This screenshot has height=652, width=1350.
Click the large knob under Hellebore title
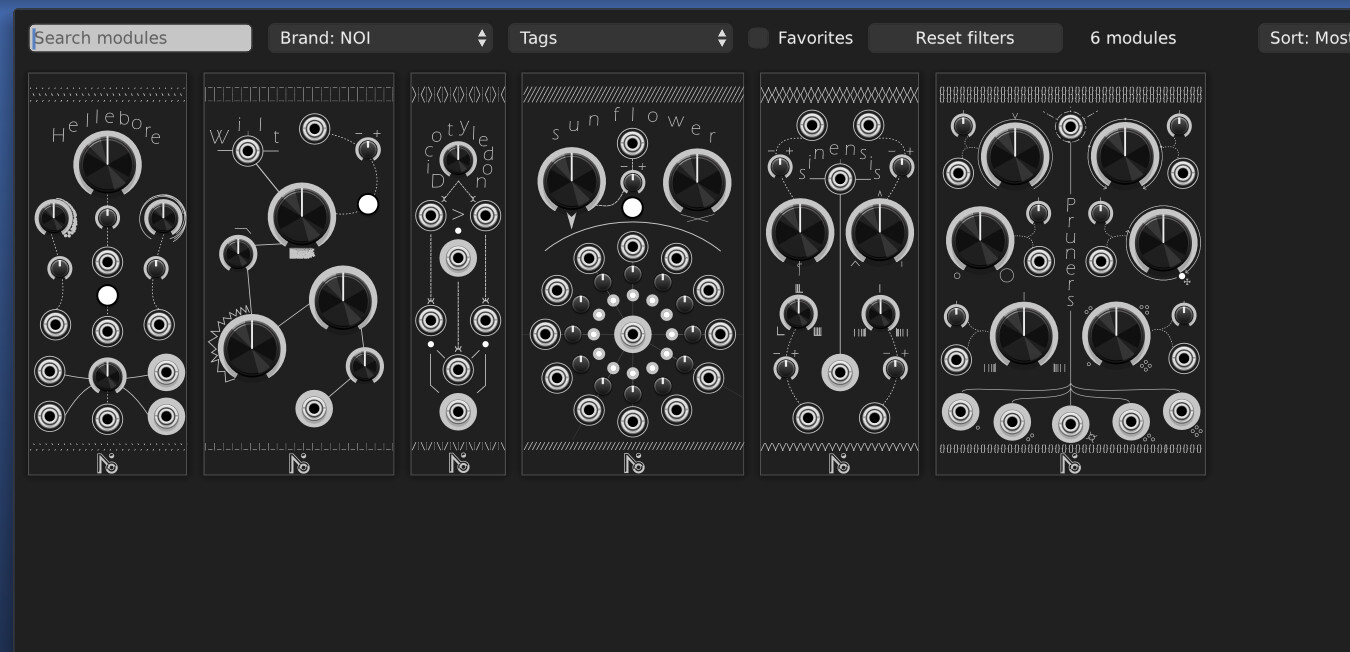click(x=107, y=163)
